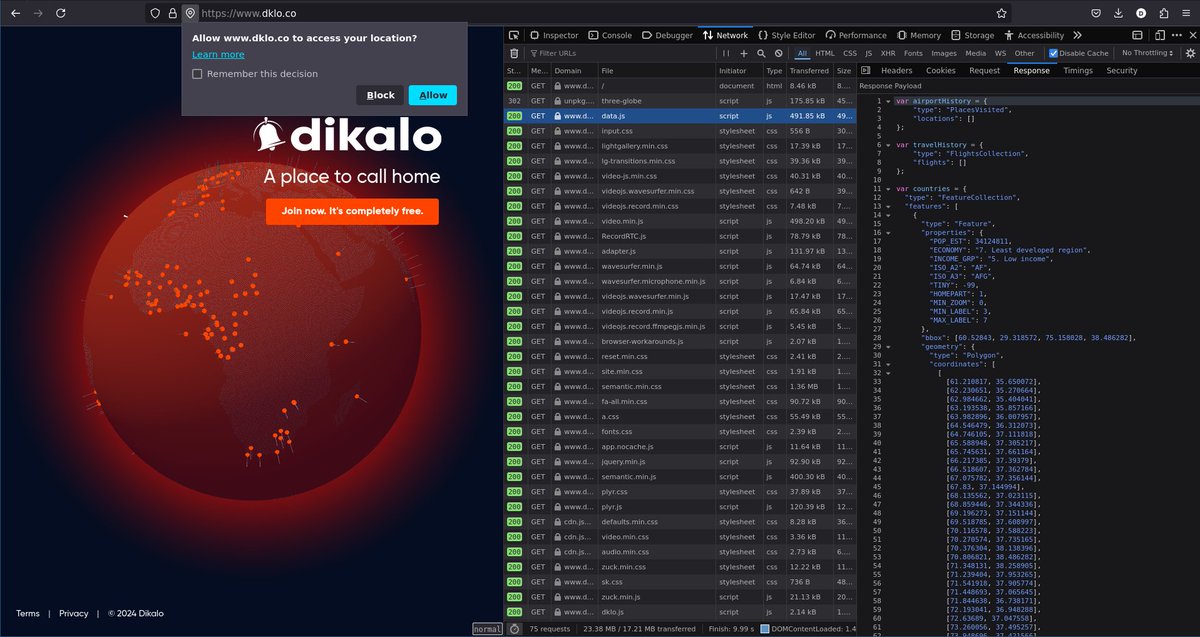Click the element picker icon in DevTools

[513, 35]
